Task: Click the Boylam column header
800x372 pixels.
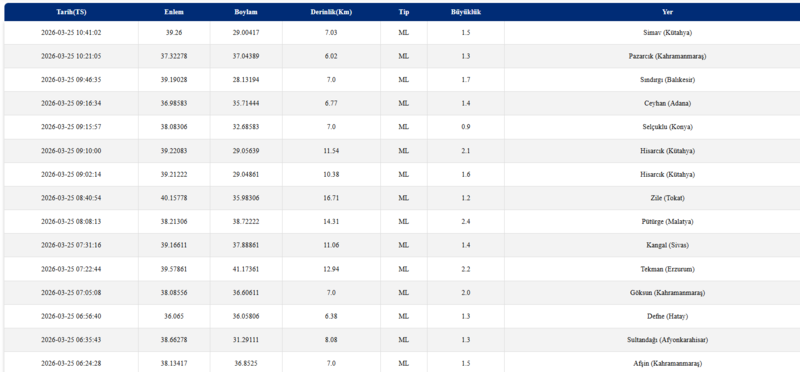Action: 246,12
